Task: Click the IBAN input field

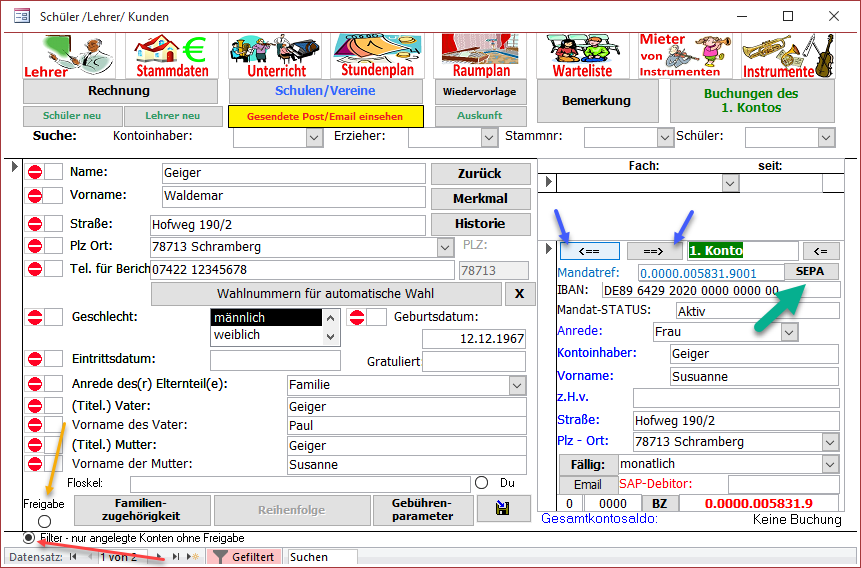Action: pos(719,290)
